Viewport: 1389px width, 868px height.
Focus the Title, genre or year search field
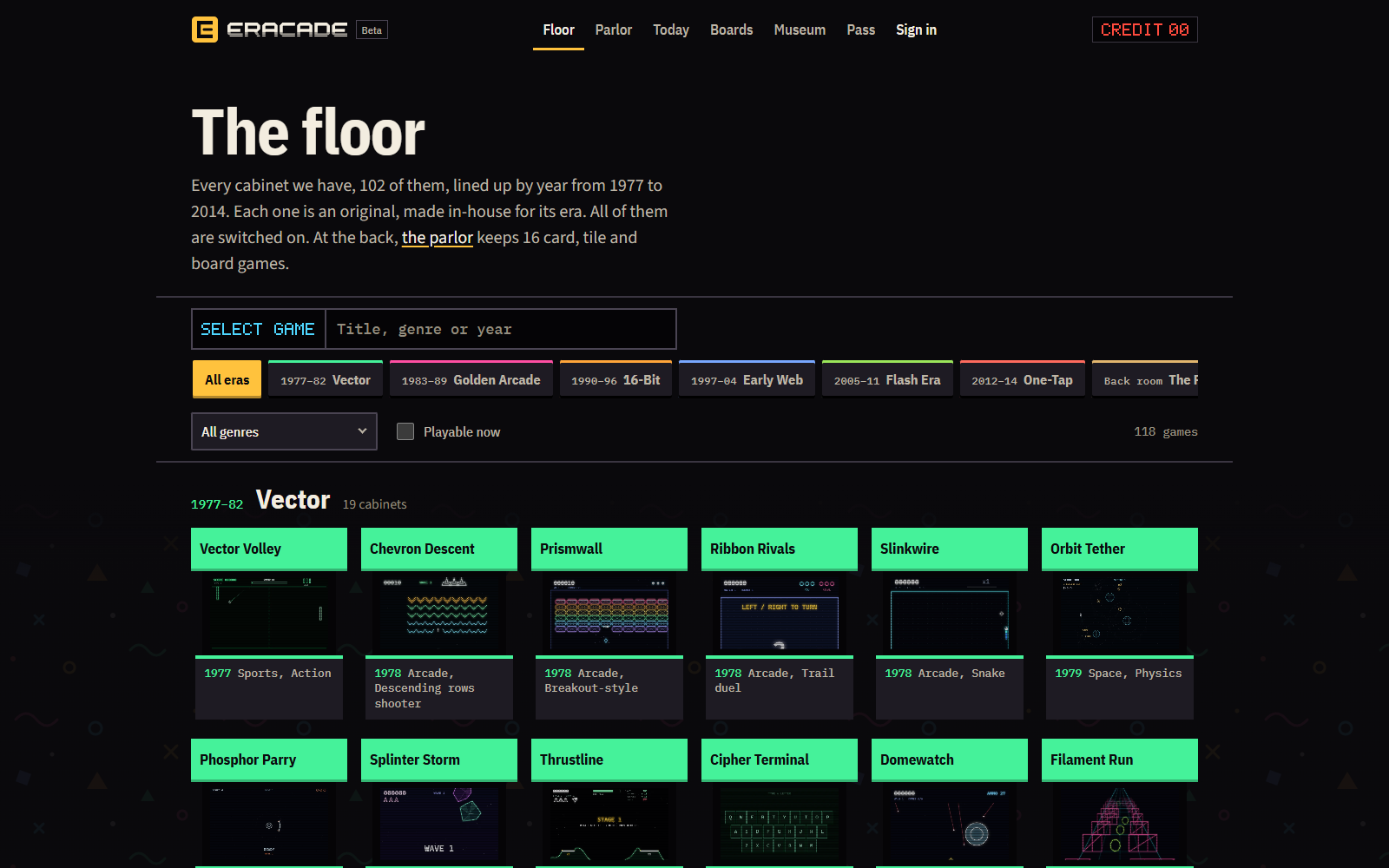(x=501, y=329)
